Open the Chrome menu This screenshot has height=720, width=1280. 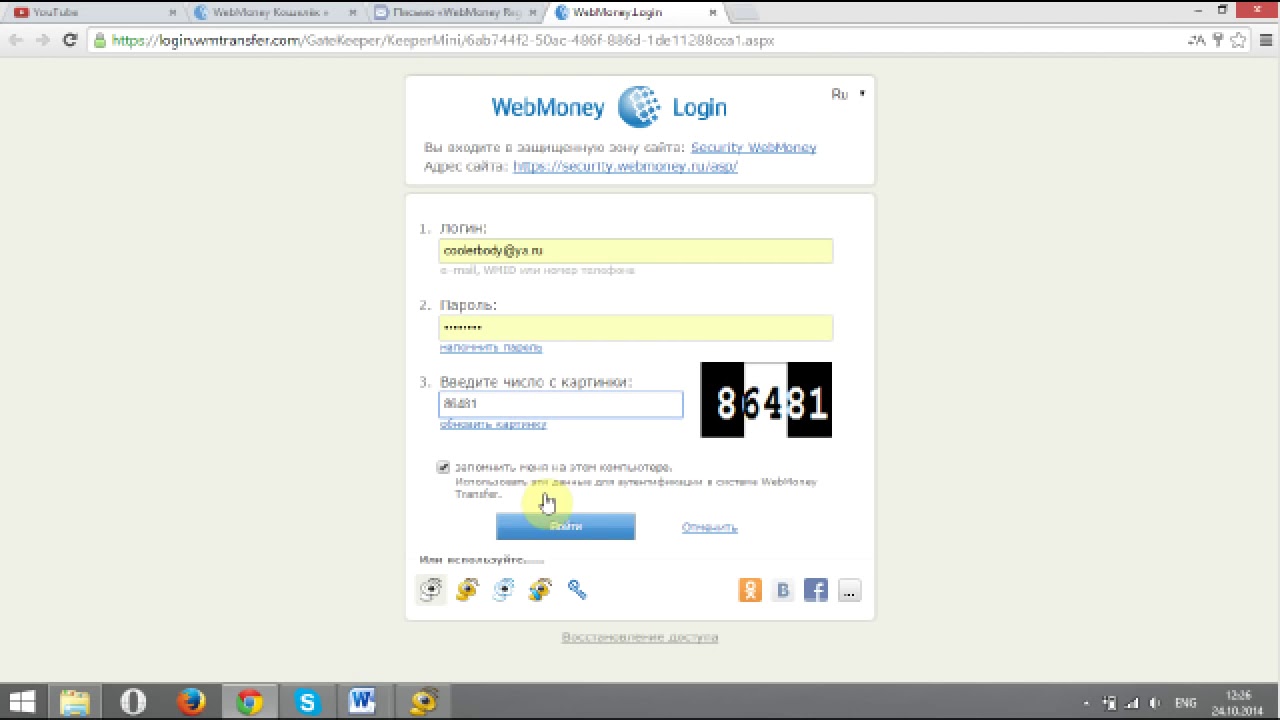coord(1264,40)
